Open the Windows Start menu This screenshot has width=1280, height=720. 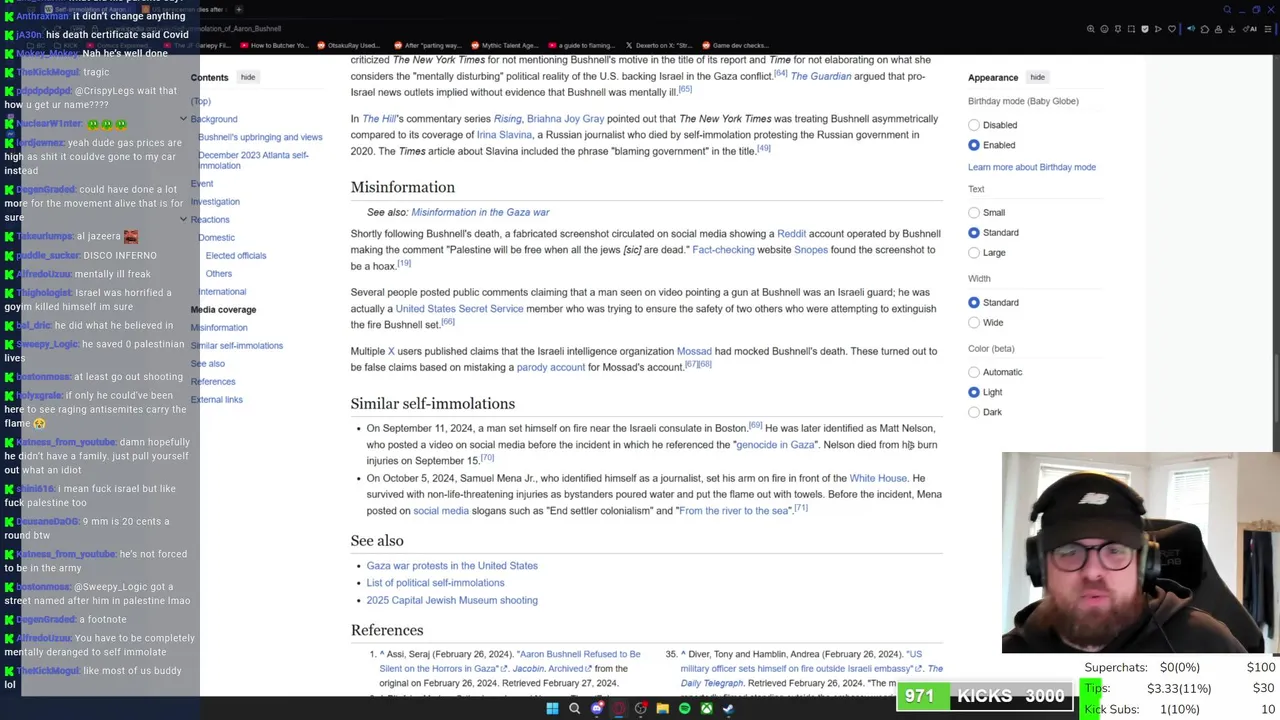[552, 708]
